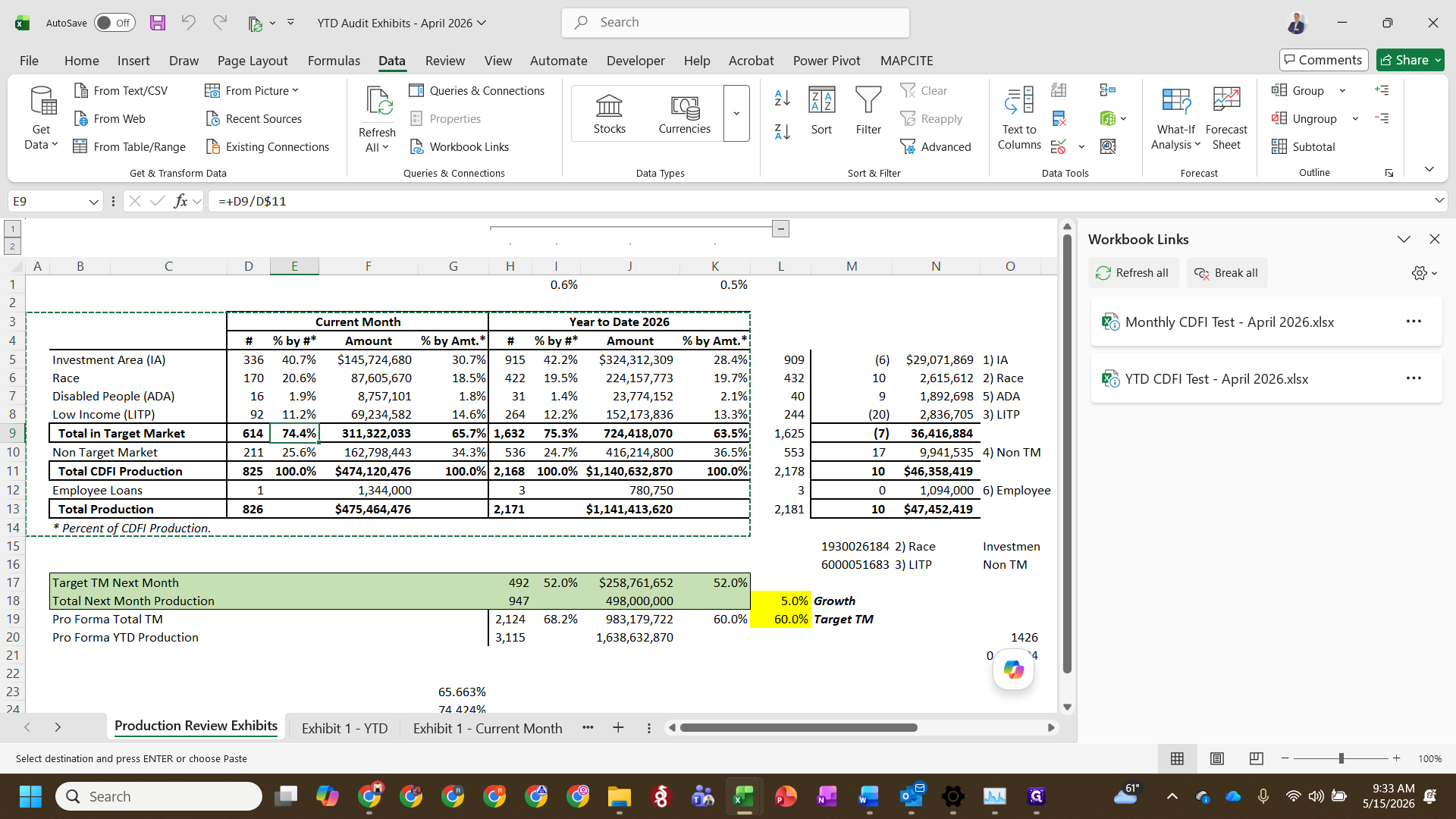Click the Refresh All icon
1456x819 pixels.
pyautogui.click(x=378, y=101)
